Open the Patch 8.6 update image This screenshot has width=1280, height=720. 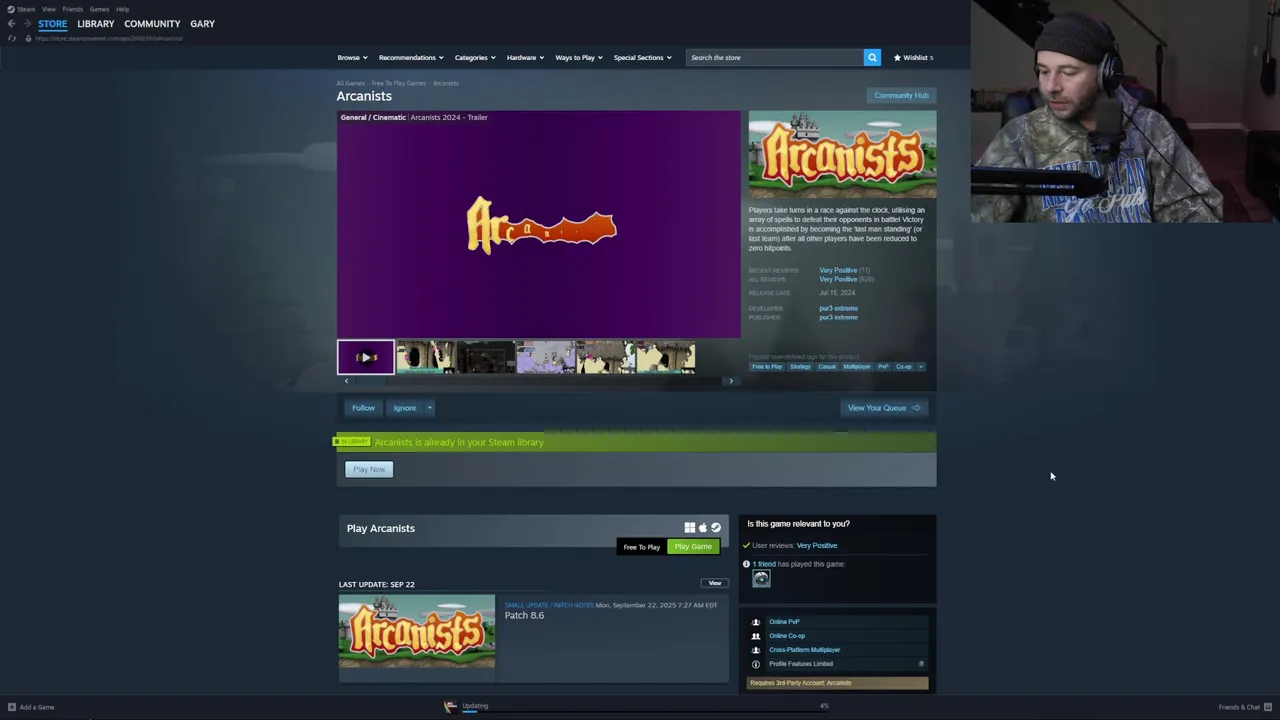coord(416,631)
